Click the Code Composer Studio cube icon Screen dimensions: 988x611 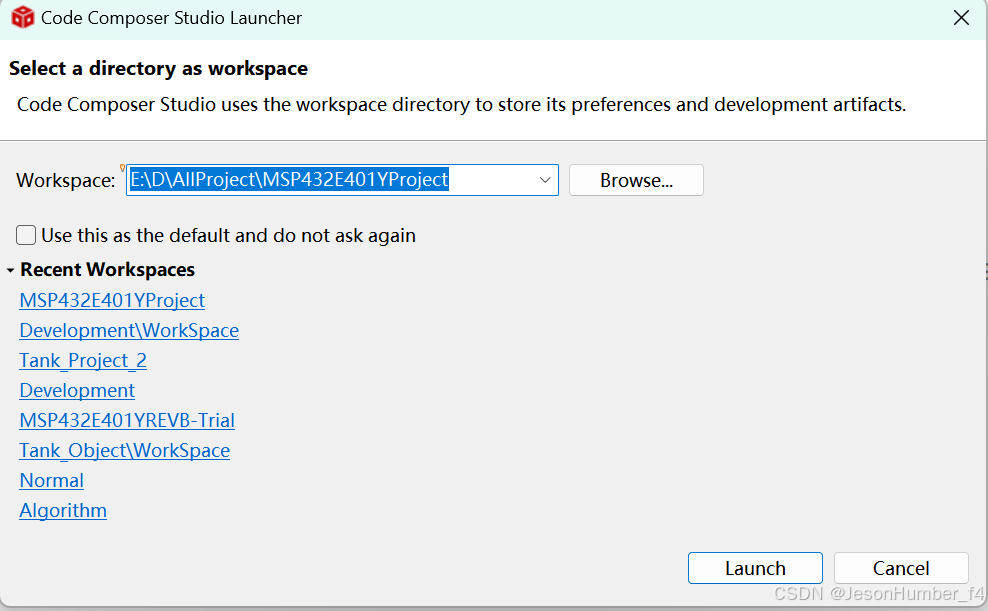23,18
